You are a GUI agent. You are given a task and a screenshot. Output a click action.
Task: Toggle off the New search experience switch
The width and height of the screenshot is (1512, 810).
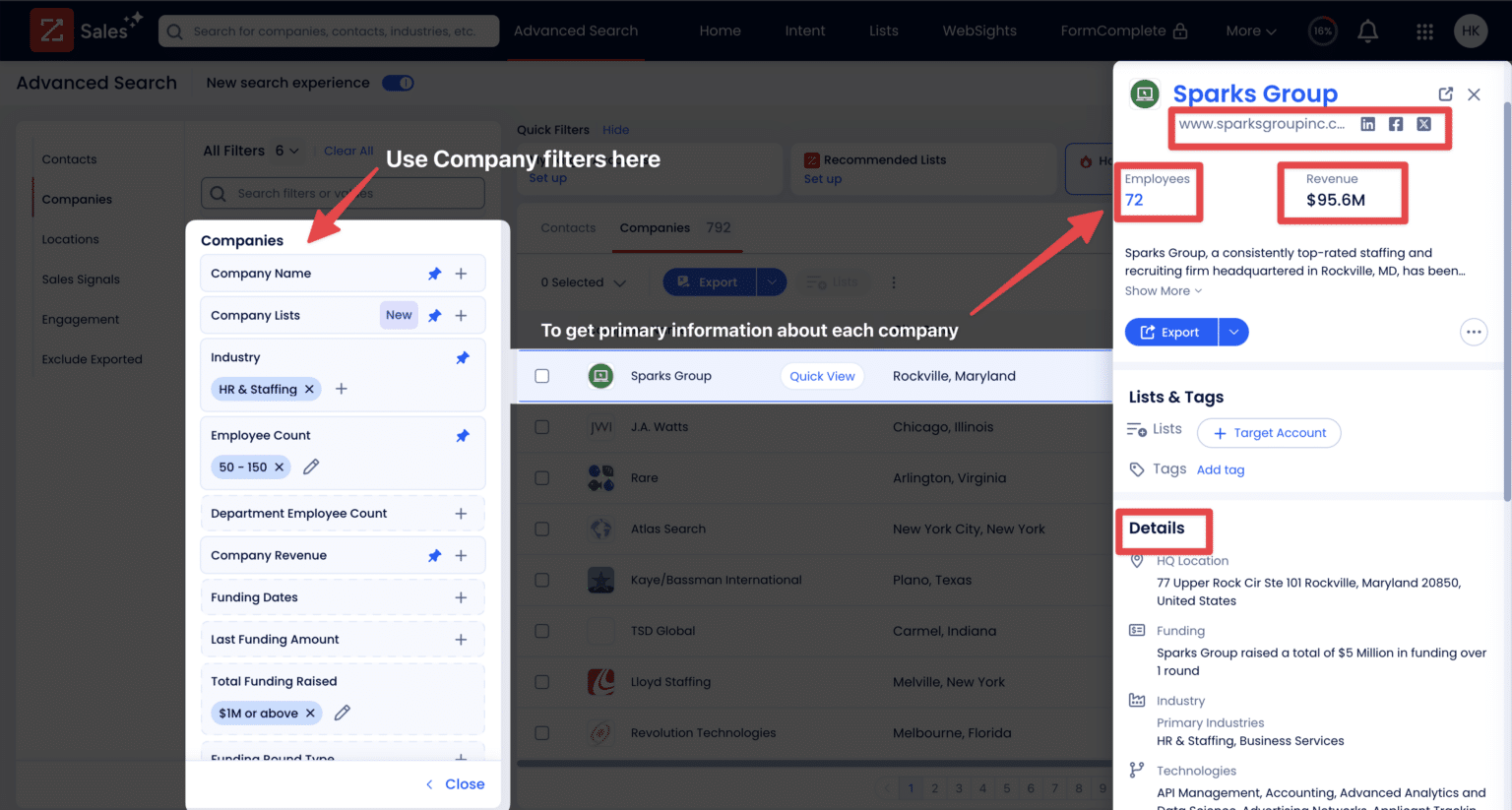point(398,83)
